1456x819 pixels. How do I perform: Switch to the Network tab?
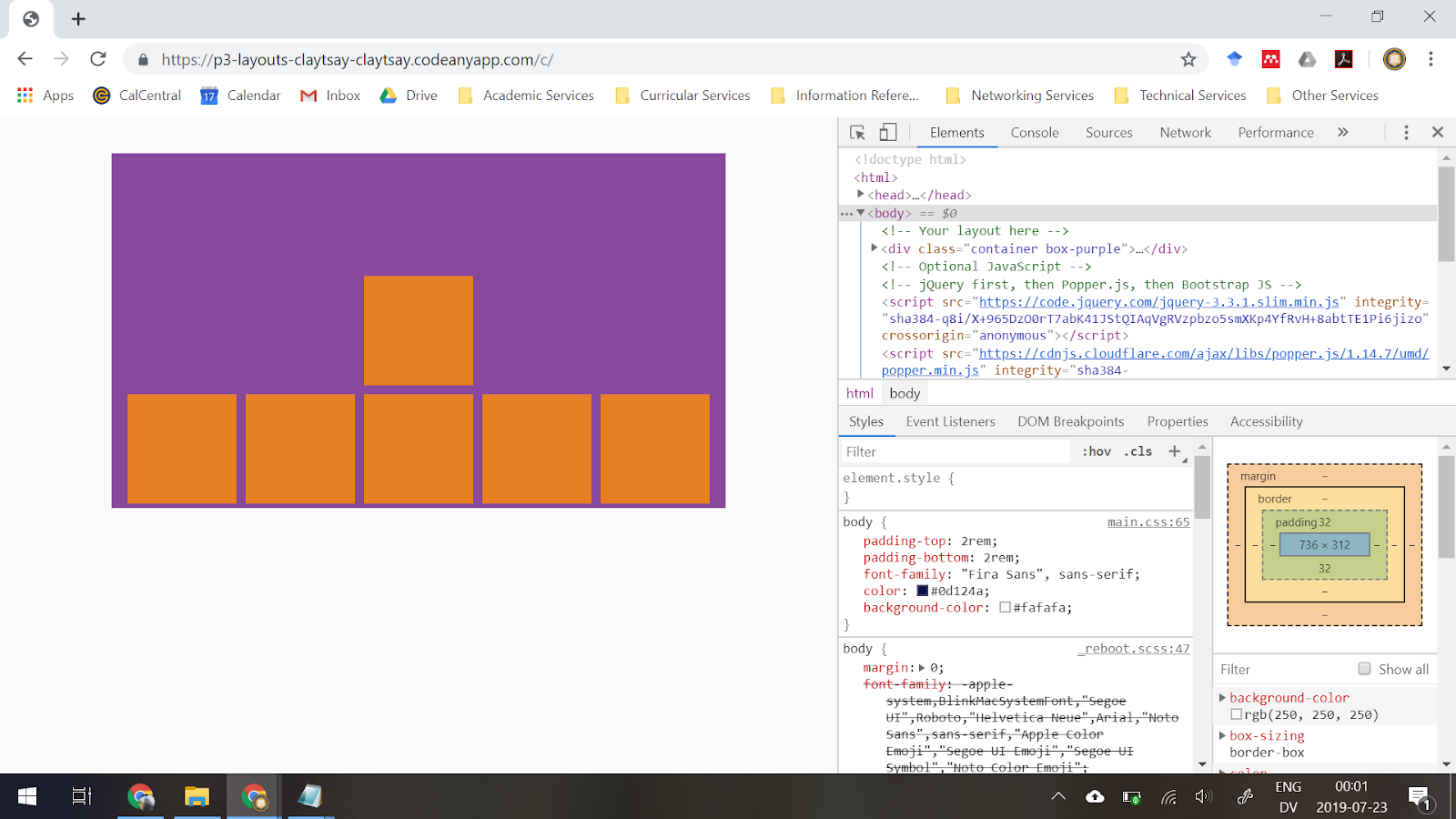(x=1186, y=133)
